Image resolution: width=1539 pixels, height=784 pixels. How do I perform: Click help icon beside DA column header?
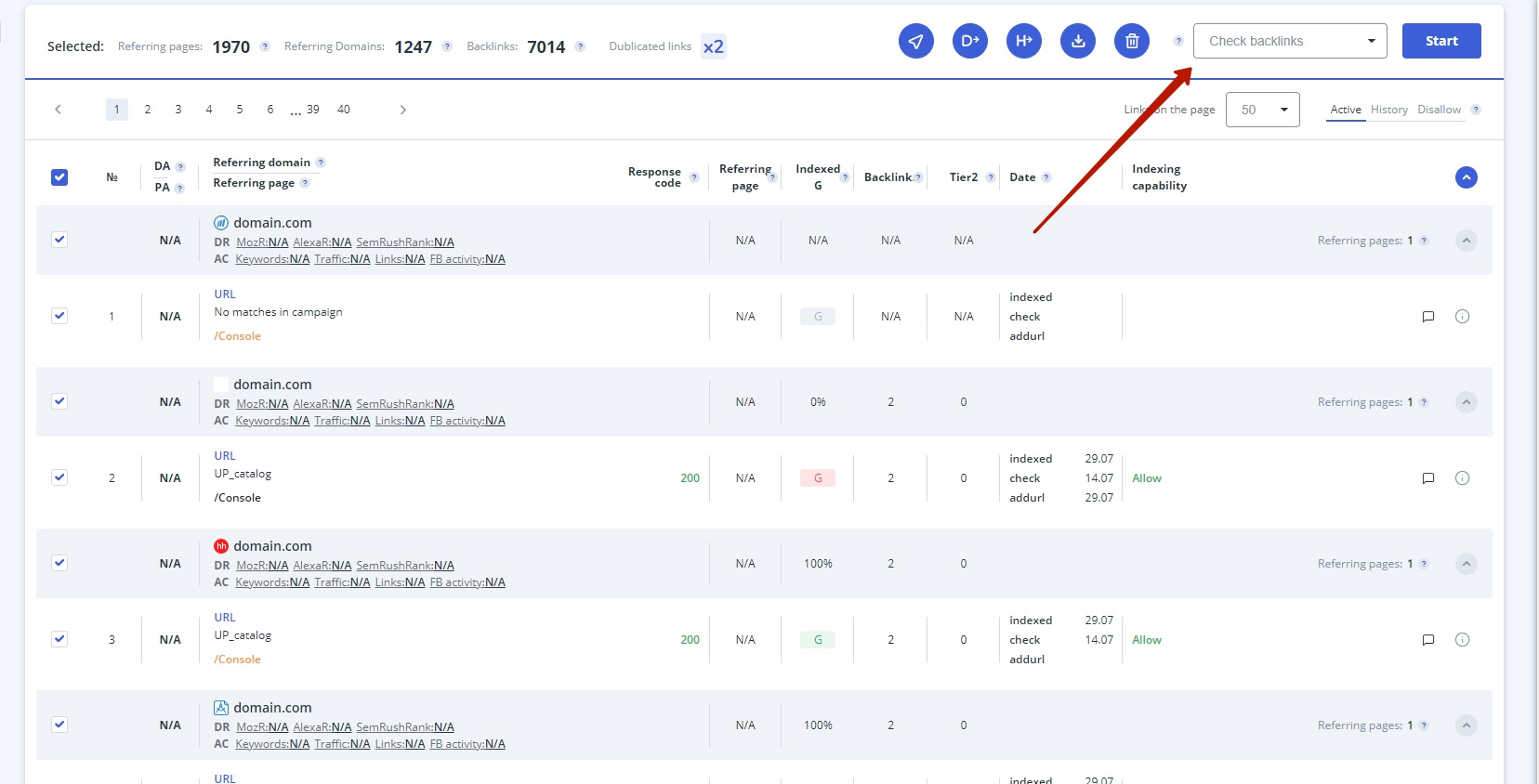click(180, 167)
